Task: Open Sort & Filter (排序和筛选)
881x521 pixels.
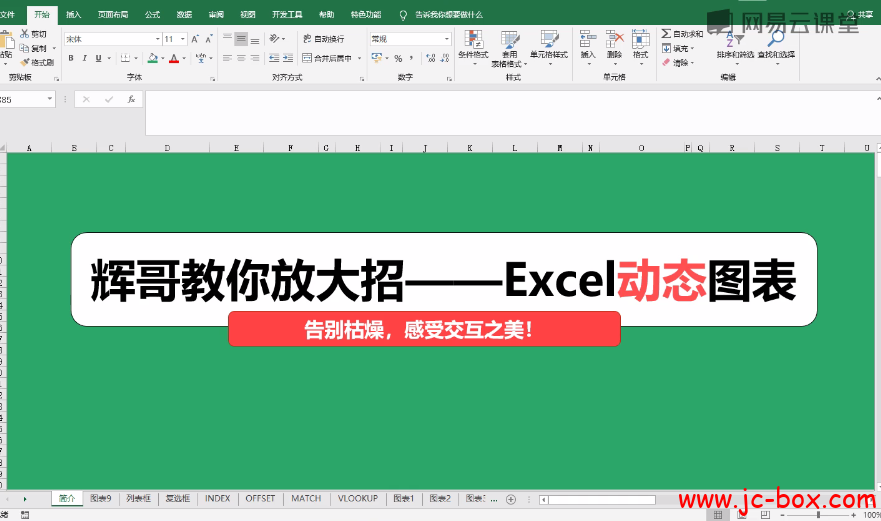Action: point(735,47)
